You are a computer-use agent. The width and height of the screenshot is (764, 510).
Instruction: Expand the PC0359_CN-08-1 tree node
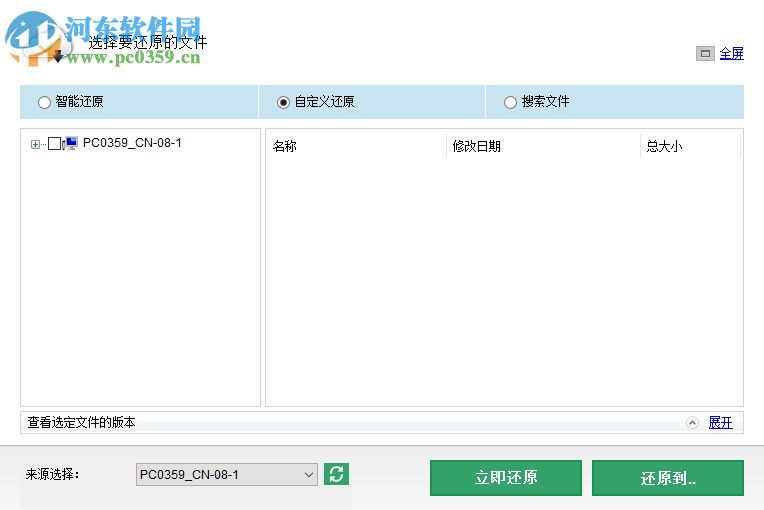point(35,144)
